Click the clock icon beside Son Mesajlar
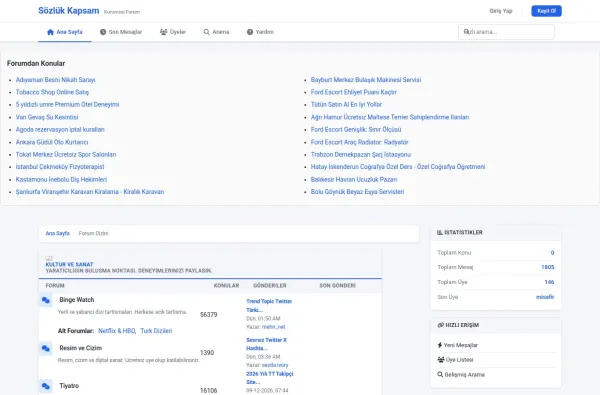Screen dimensions: 600x395 point(103,32)
